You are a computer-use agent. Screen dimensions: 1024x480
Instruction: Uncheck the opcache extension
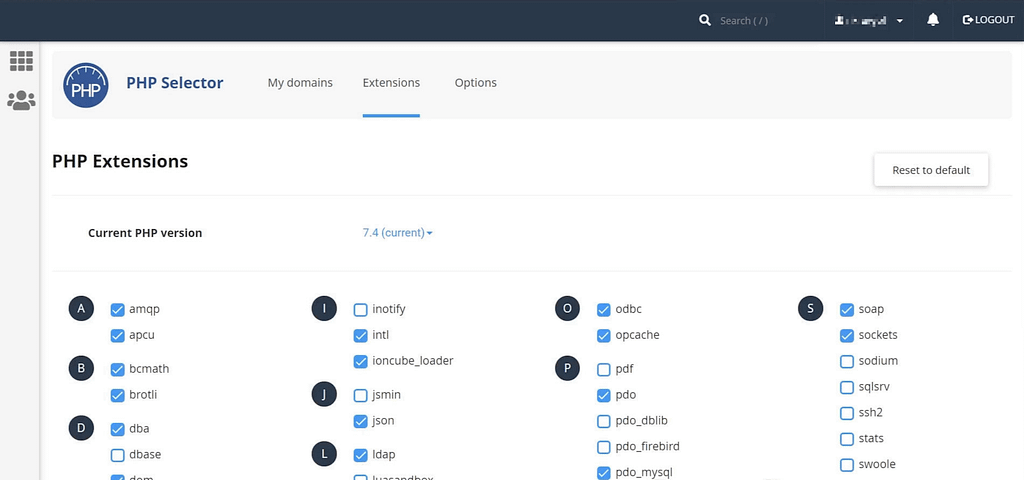[604, 336]
